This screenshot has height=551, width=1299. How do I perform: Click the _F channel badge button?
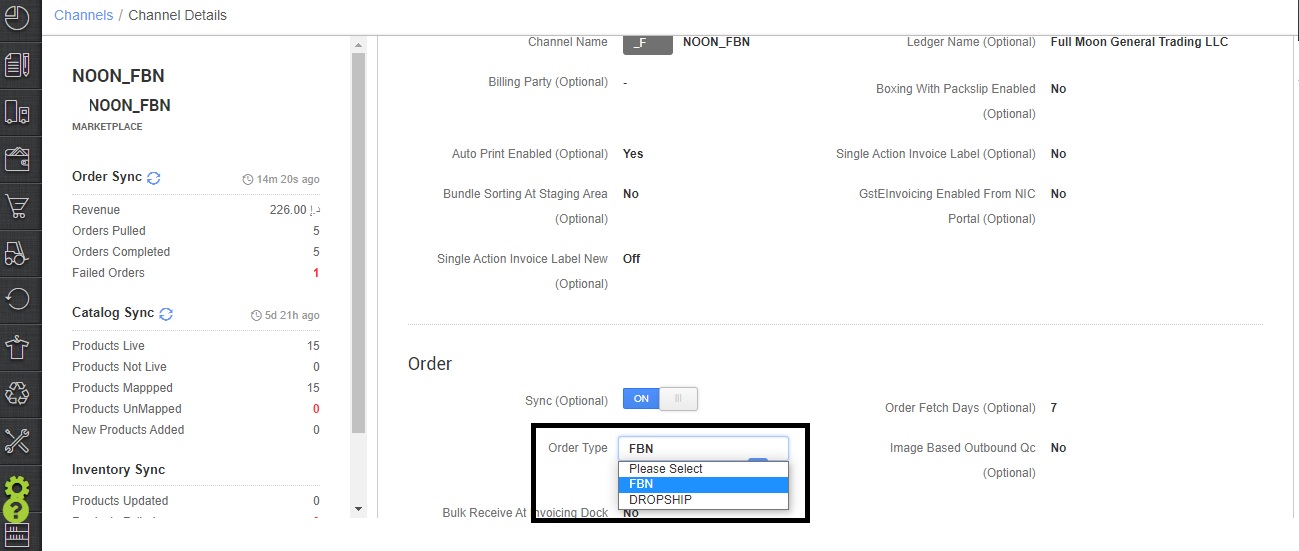pyautogui.click(x=647, y=43)
